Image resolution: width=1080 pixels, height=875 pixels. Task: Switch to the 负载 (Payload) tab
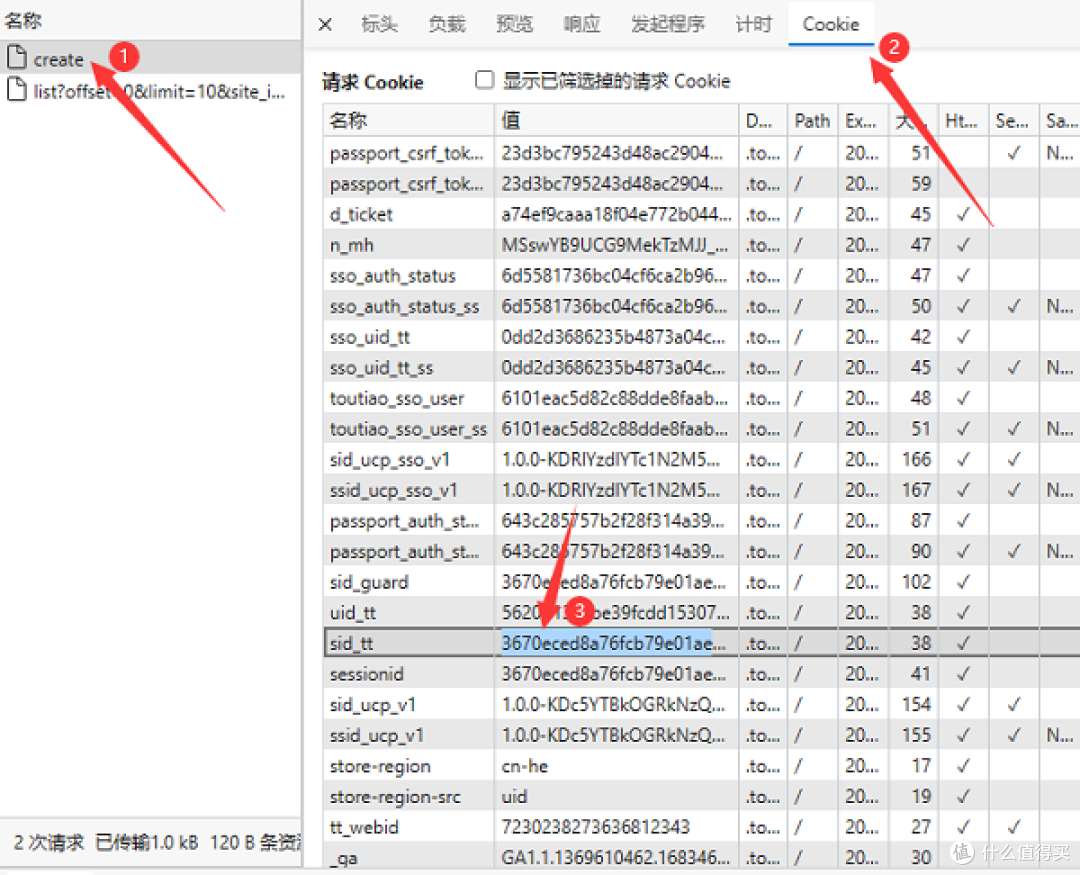point(447,24)
